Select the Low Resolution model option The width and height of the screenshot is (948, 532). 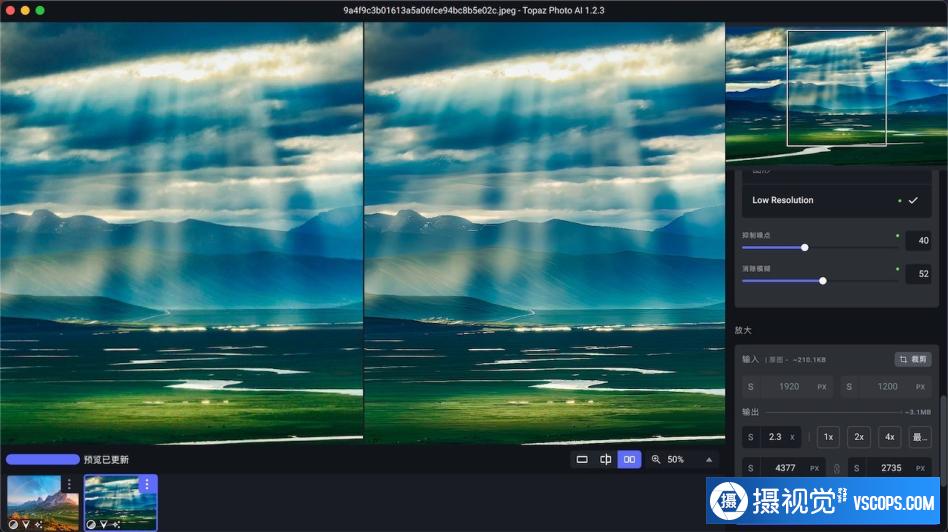(837, 200)
